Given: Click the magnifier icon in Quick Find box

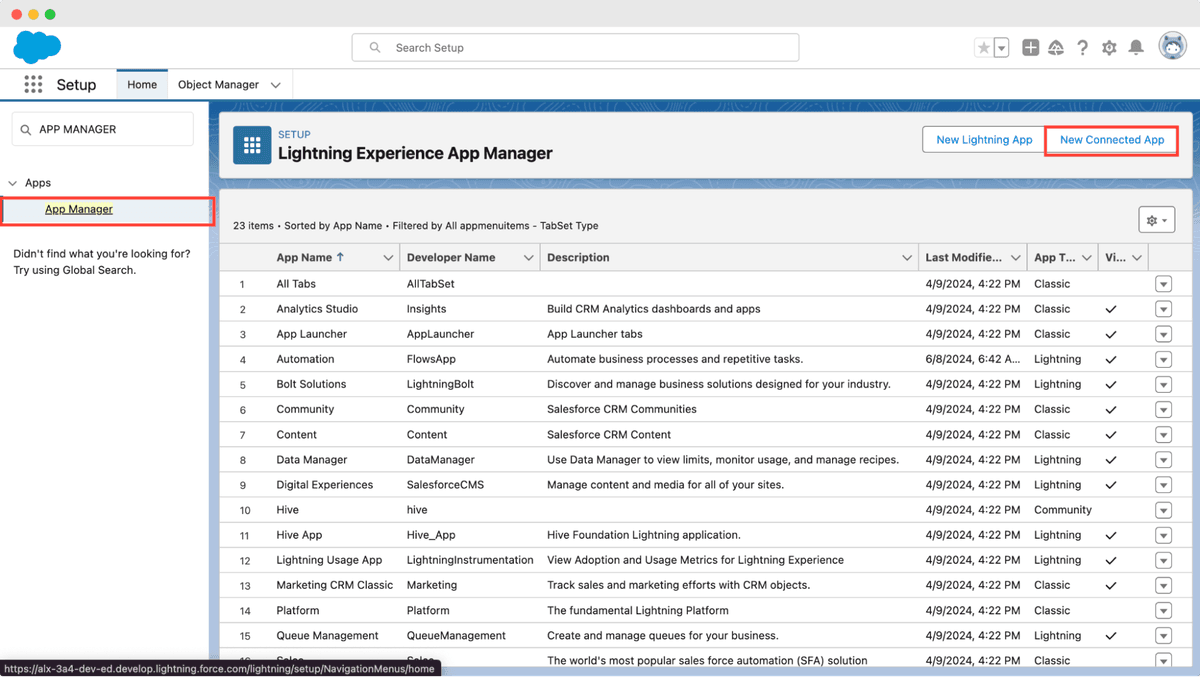Looking at the screenshot, I should click(26, 130).
